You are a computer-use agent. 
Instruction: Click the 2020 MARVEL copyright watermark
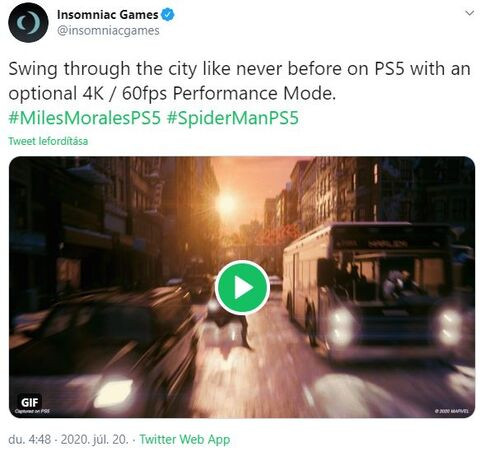(x=452, y=411)
